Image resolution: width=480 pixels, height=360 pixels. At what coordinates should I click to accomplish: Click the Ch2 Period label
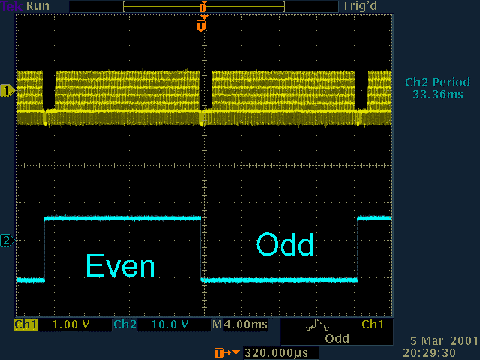[437, 82]
